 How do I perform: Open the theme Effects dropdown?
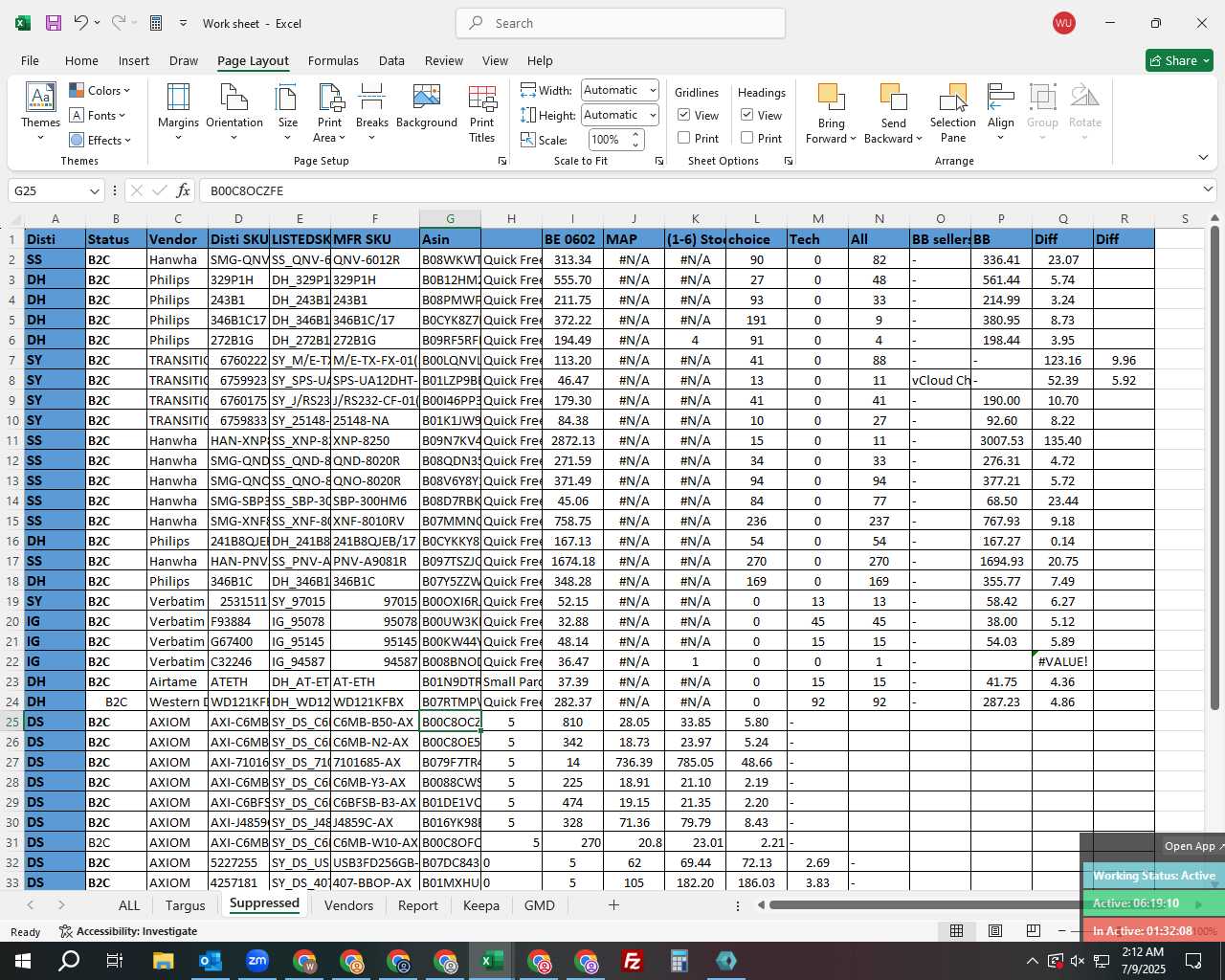pos(100,140)
